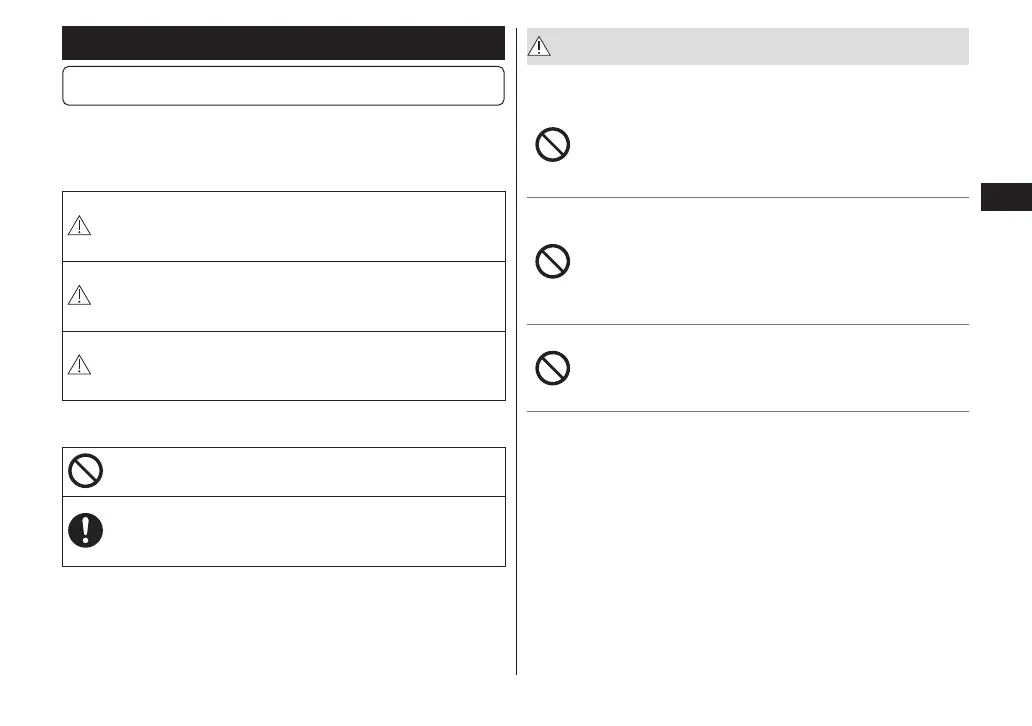
Task: Click the empty cell next to the left prohibition symbol
Action: 300,471
